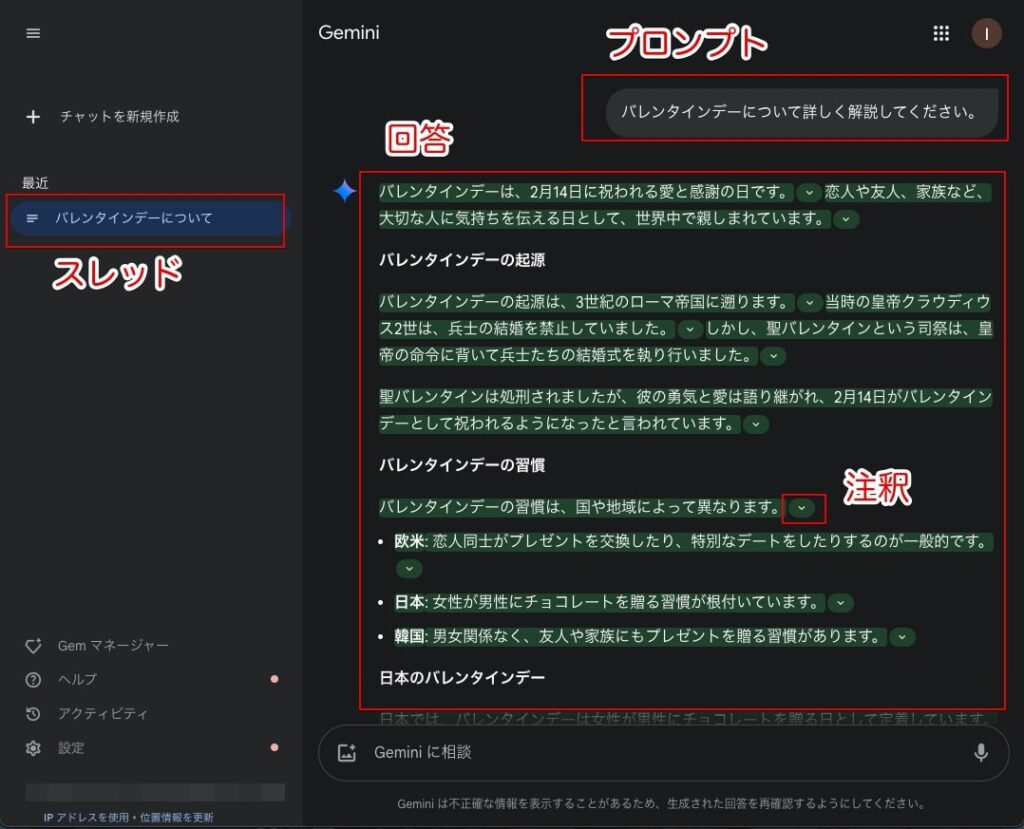Click the 欧米 bold label
Viewport: 1024px width, 829px height.
(409, 542)
